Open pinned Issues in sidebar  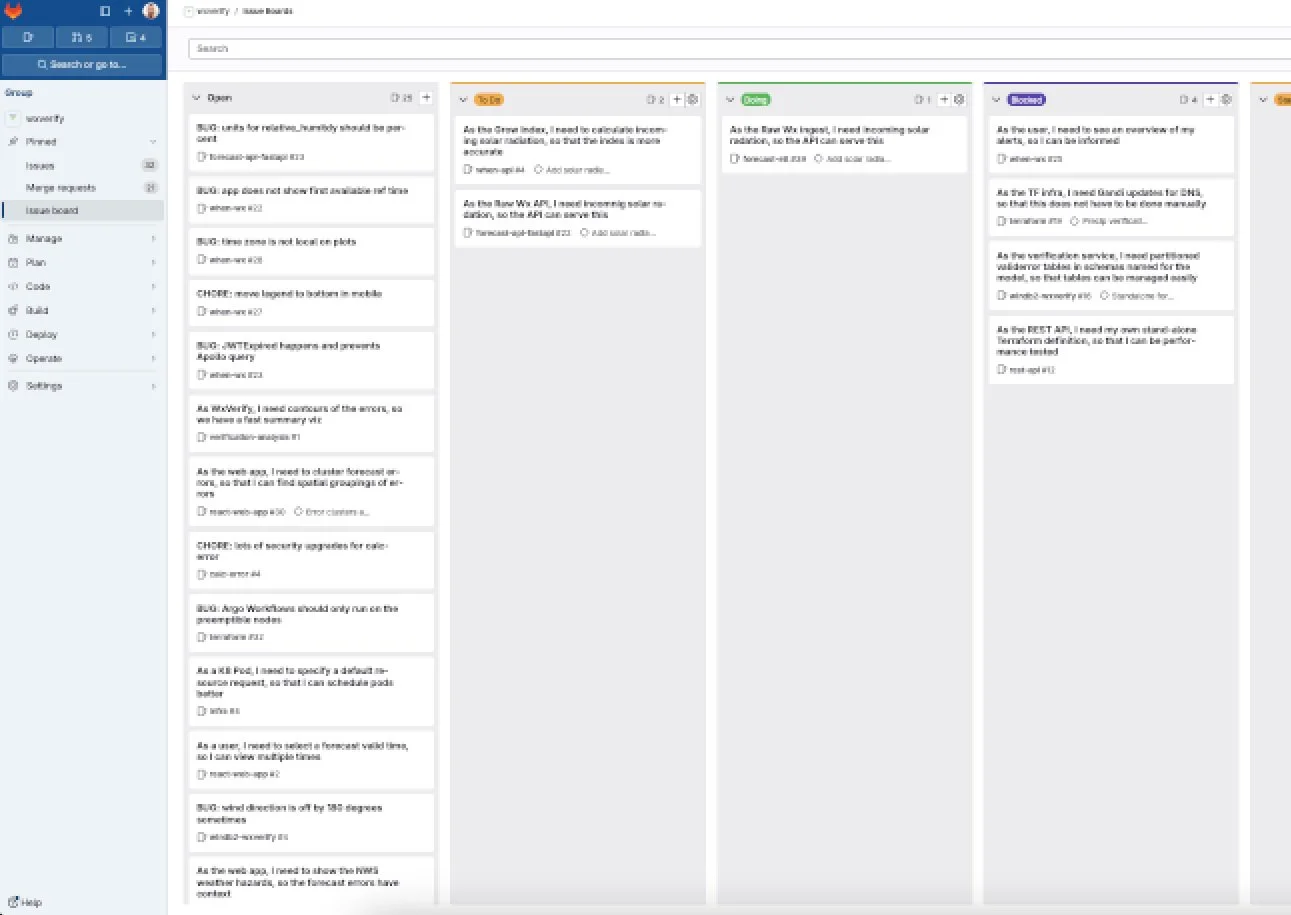click(82, 165)
